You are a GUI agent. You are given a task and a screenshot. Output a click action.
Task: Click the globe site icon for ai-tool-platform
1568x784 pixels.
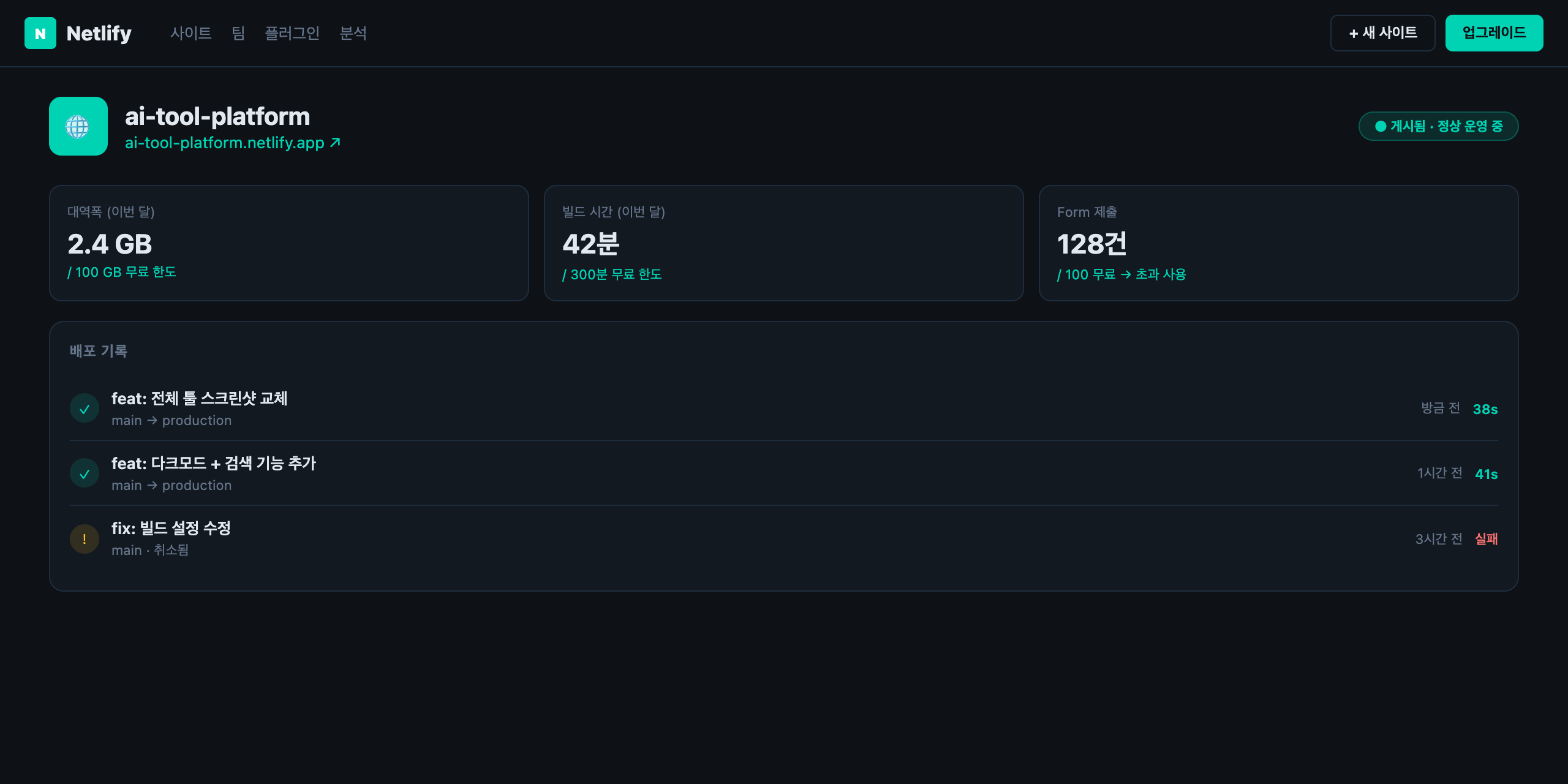(x=78, y=126)
